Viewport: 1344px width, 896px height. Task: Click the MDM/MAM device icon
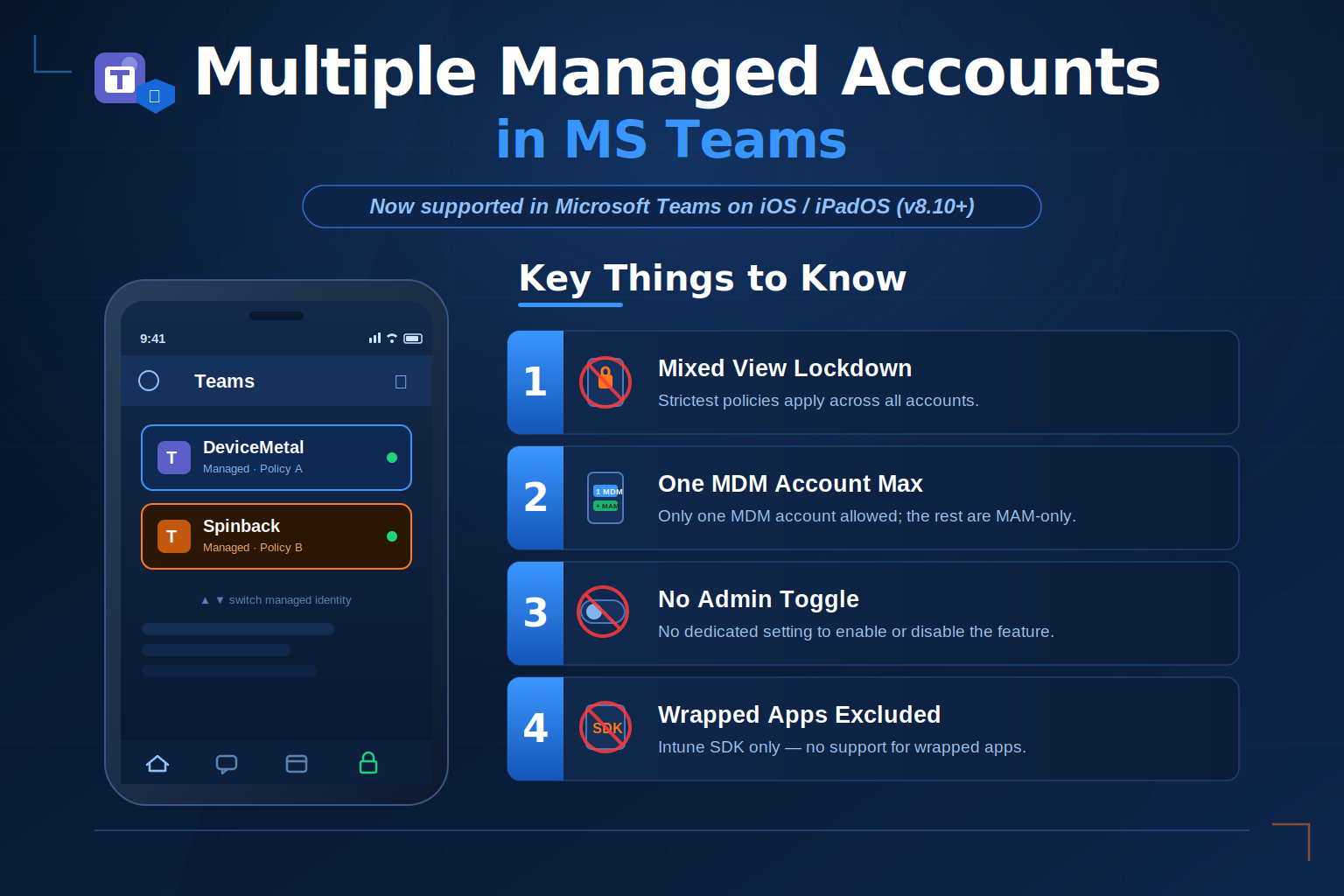[x=605, y=498]
